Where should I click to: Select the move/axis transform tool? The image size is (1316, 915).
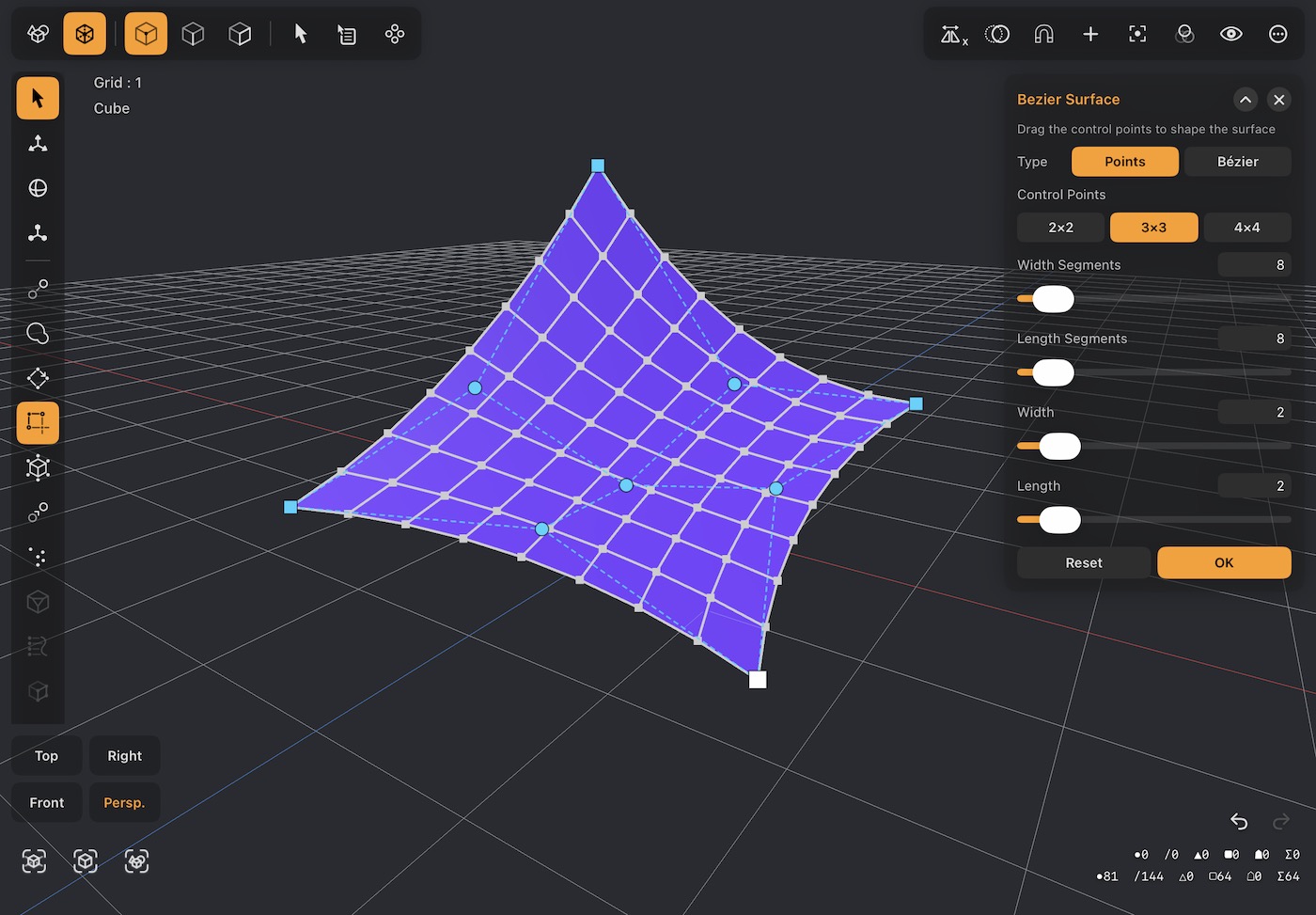[38, 143]
